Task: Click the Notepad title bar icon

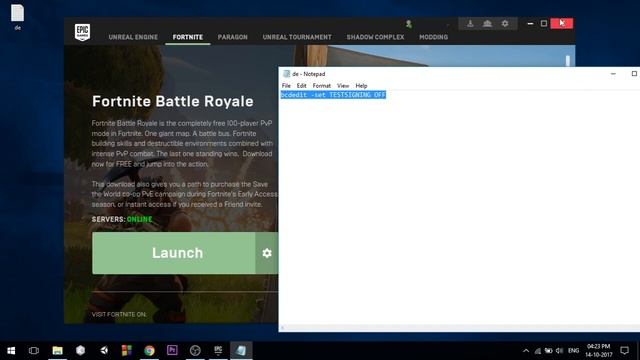Action: (x=286, y=74)
